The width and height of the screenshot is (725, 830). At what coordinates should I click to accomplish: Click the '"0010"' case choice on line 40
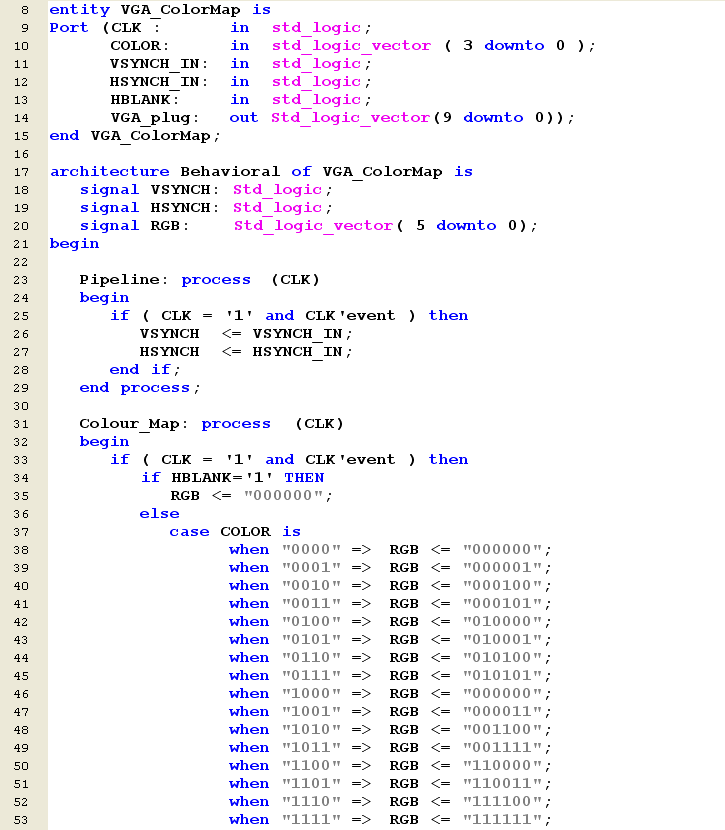pos(311,585)
